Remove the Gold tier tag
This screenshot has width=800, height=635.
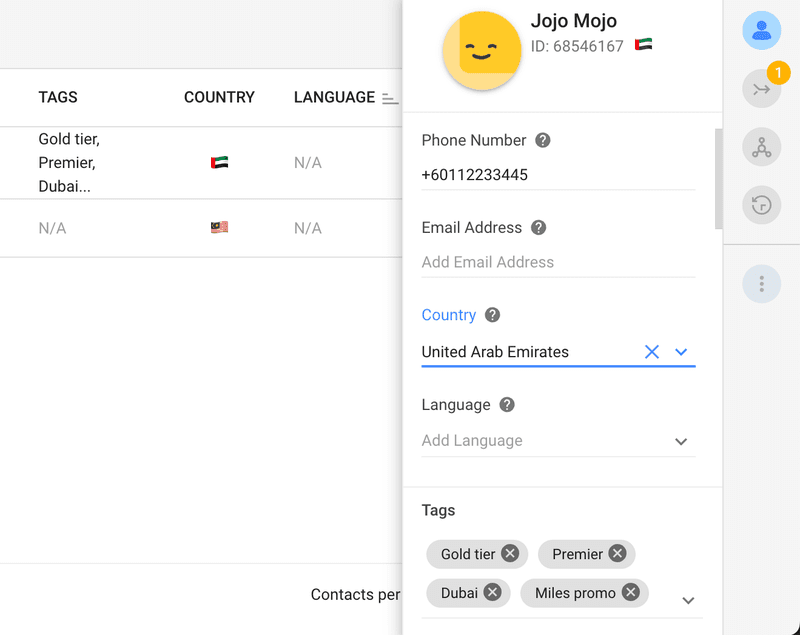510,553
